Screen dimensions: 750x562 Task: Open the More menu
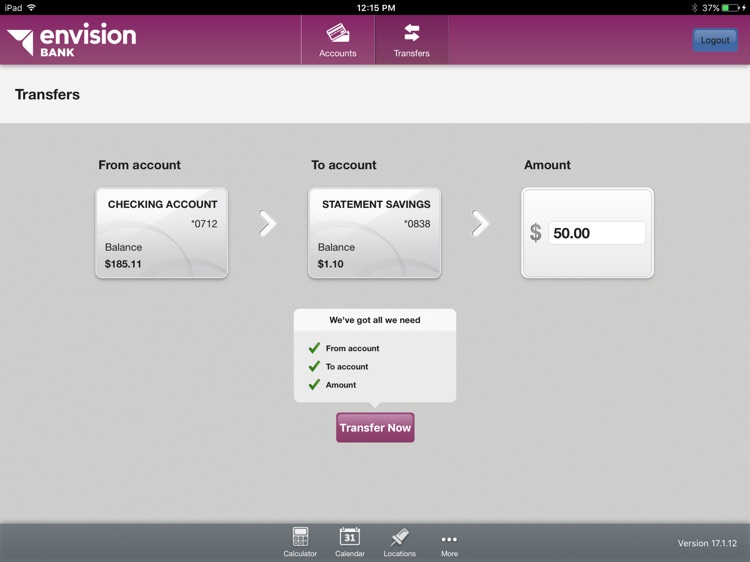449,545
